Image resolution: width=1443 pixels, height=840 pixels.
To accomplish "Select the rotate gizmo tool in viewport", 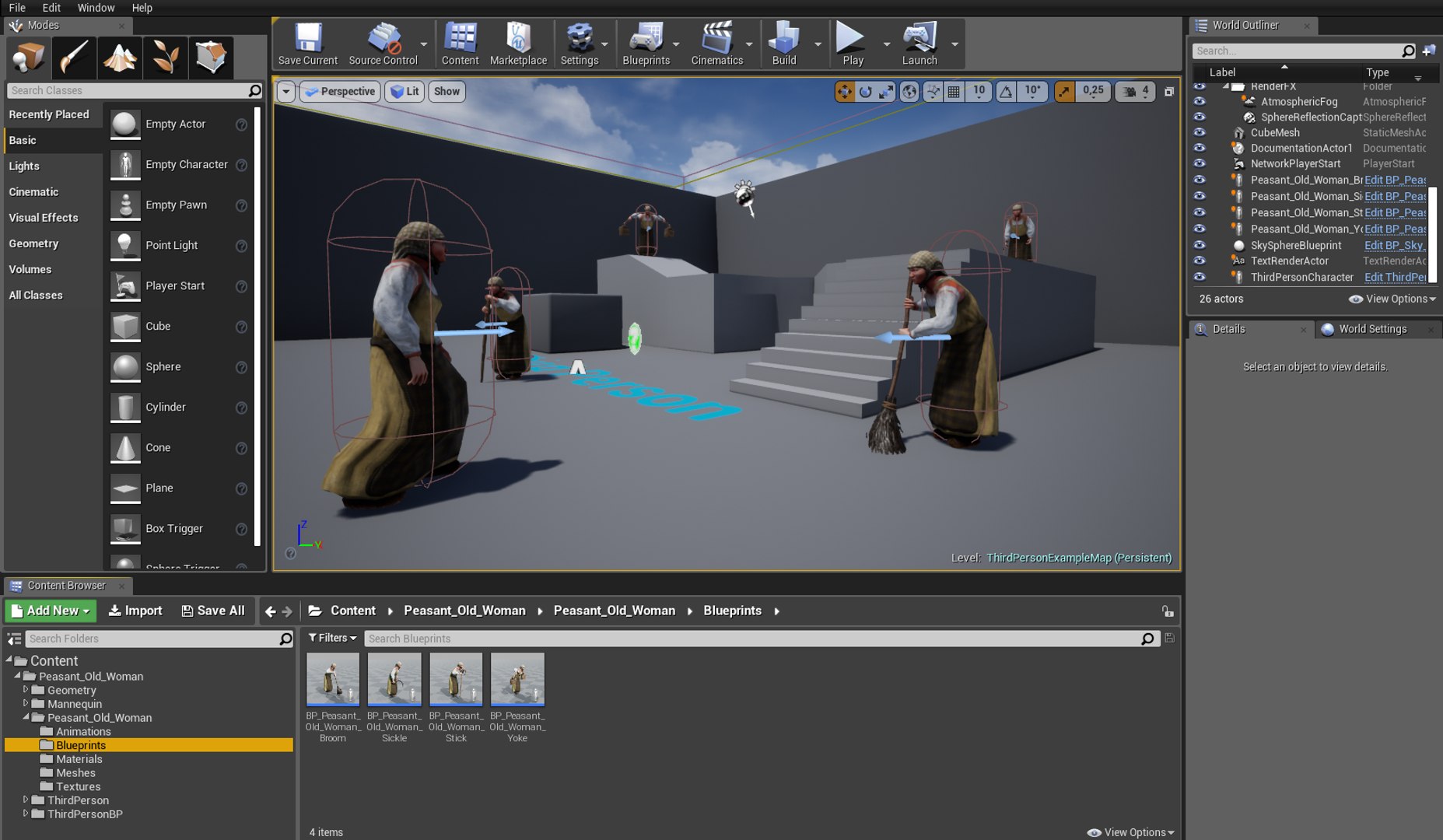I will (865, 92).
